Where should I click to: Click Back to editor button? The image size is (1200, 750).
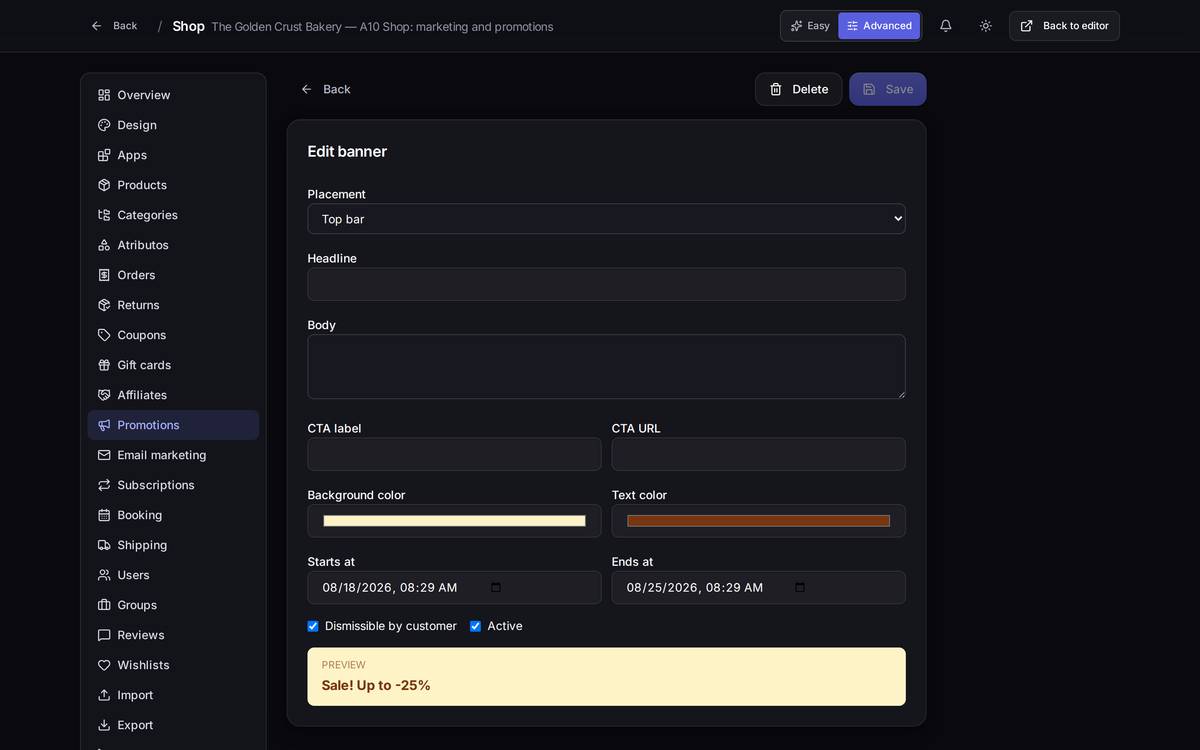pyautogui.click(x=1064, y=26)
